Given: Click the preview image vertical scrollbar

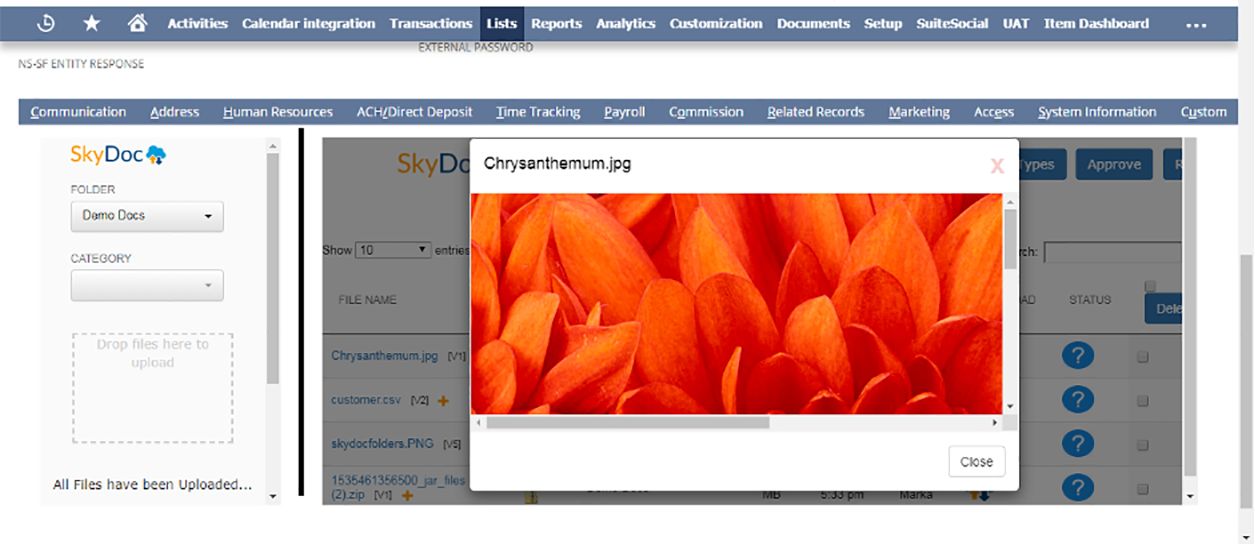Looking at the screenshot, I should tap(1010, 240).
